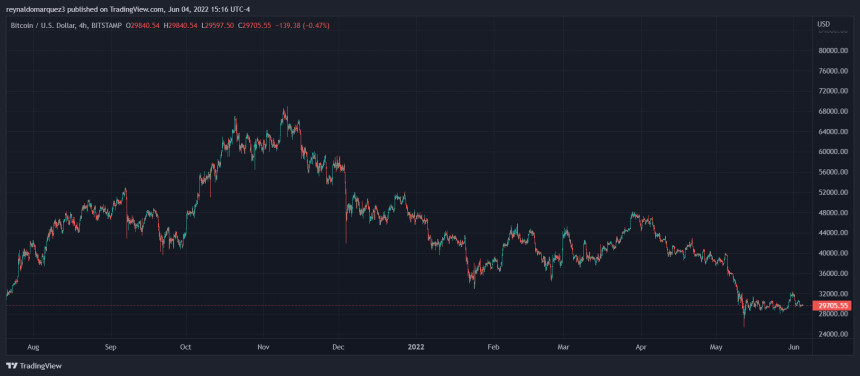
Task: Click the Jun label on the time axis
Action: click(x=794, y=347)
